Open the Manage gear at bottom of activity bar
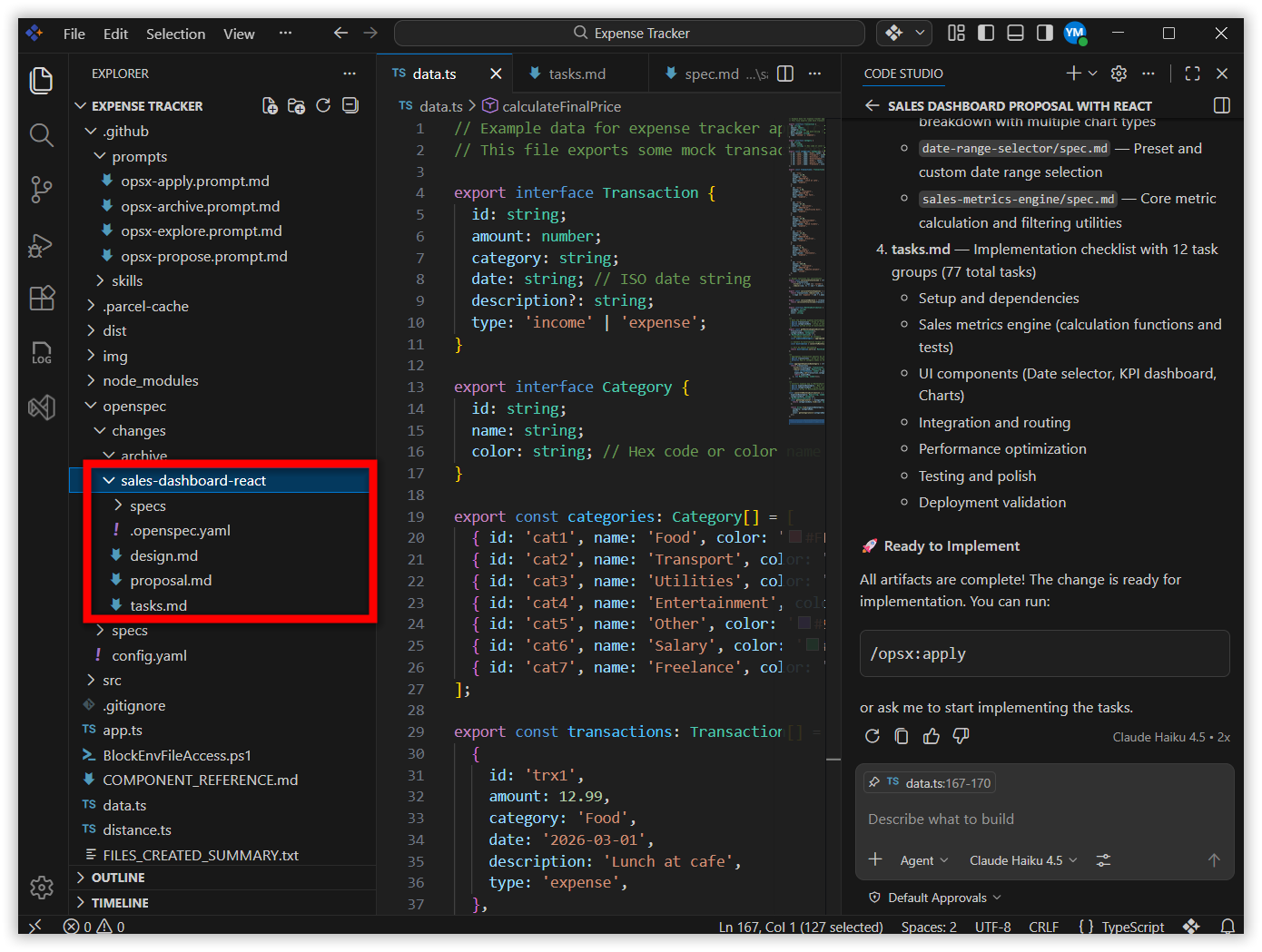The image size is (1262, 952). [x=42, y=887]
